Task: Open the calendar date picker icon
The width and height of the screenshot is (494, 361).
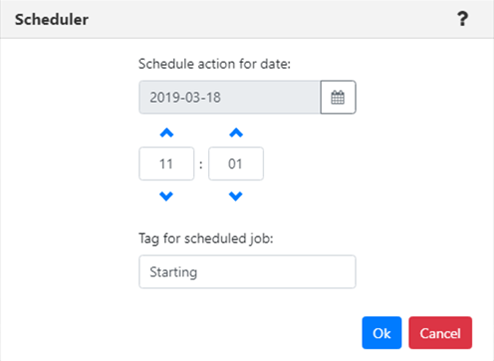Action: pos(338,97)
